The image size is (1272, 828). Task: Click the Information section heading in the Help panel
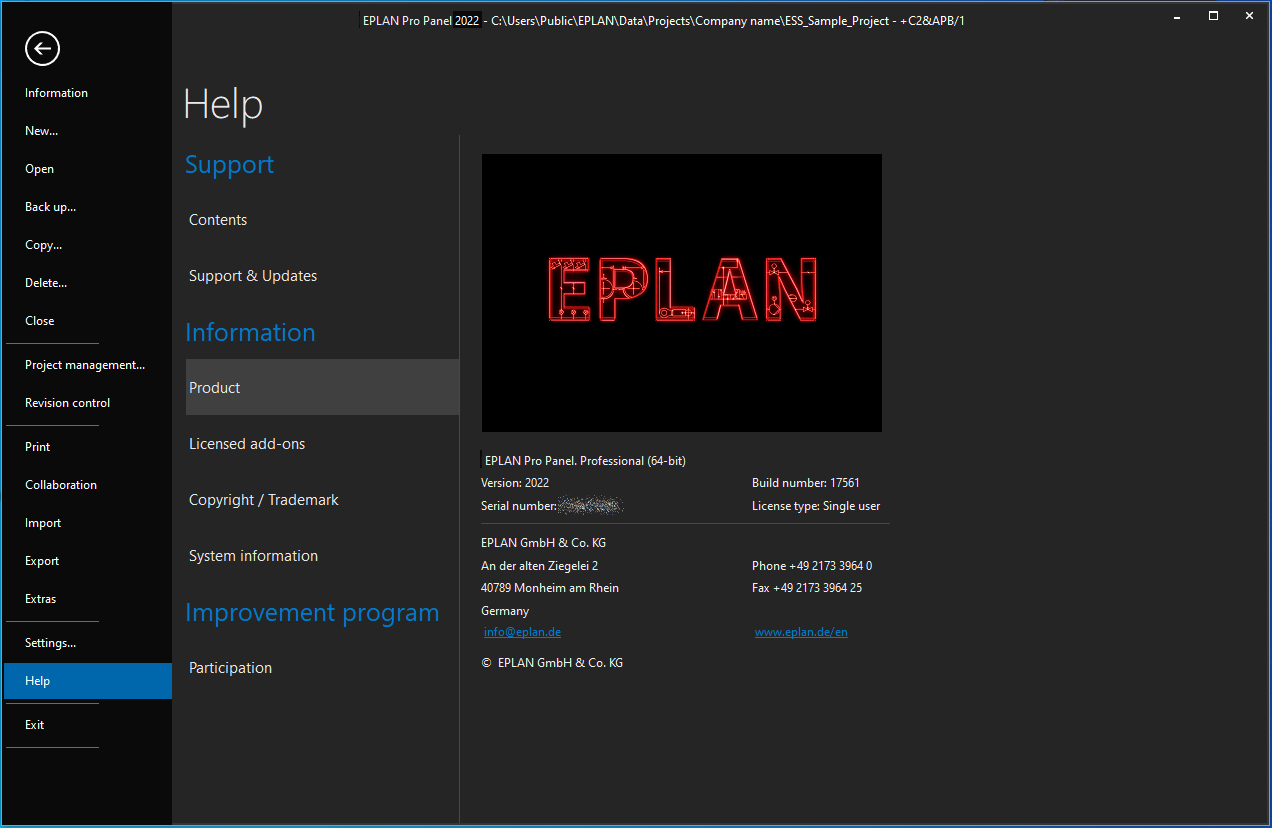250,333
